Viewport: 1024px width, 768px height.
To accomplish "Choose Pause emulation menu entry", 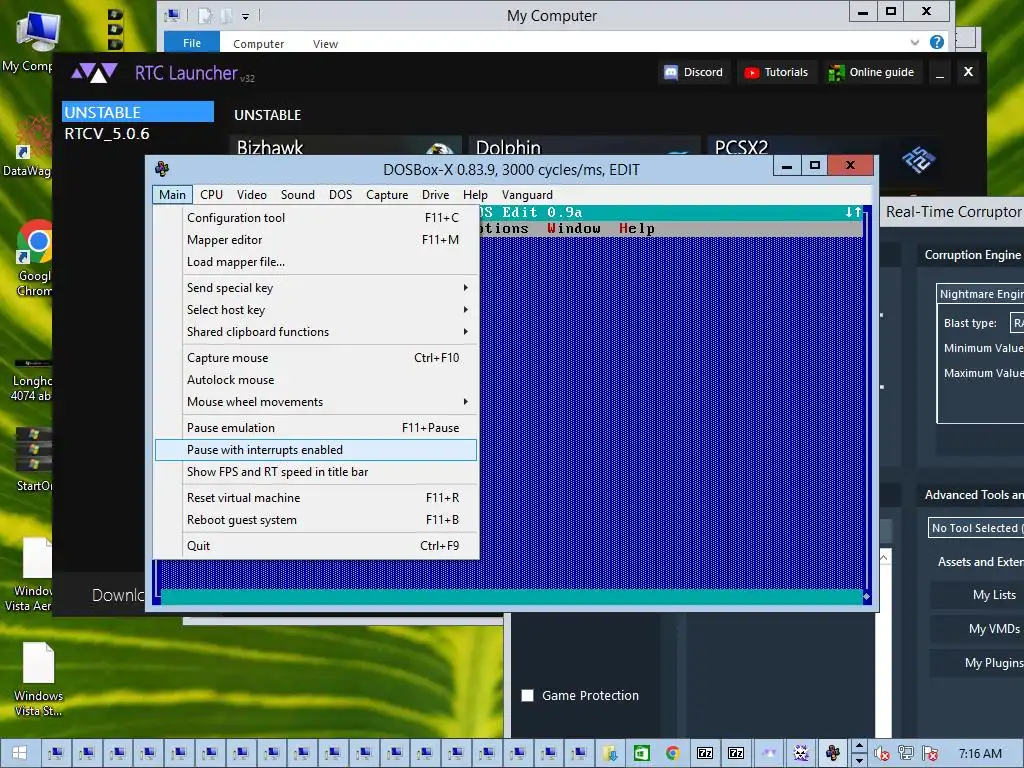I will pos(316,428).
